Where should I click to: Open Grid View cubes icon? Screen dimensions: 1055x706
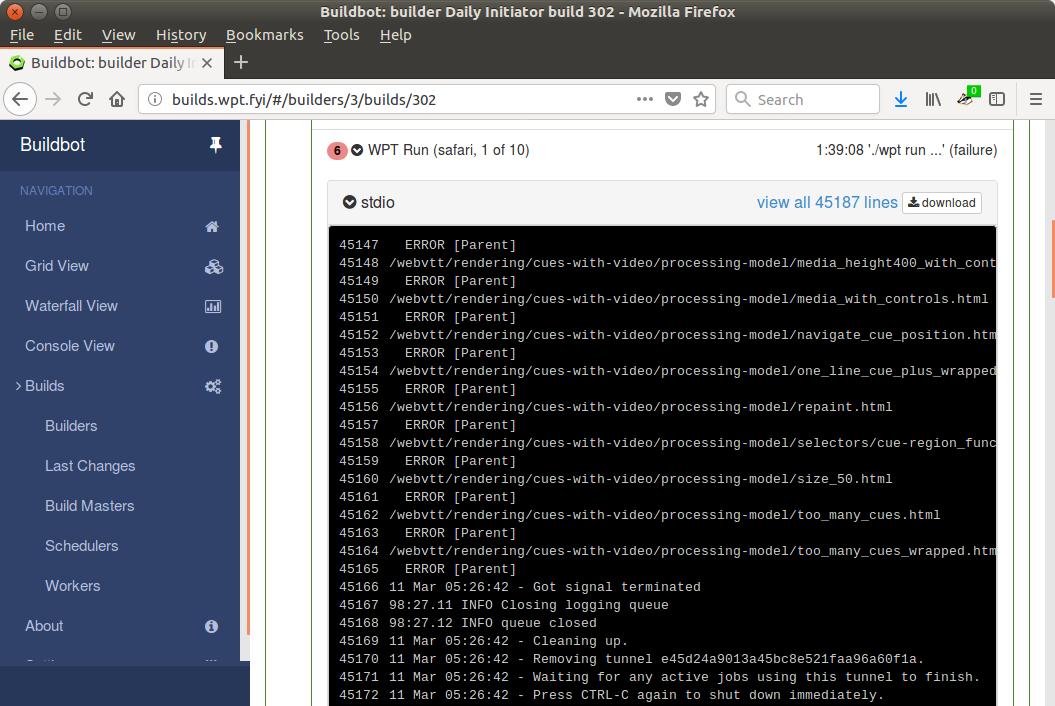pos(212,266)
